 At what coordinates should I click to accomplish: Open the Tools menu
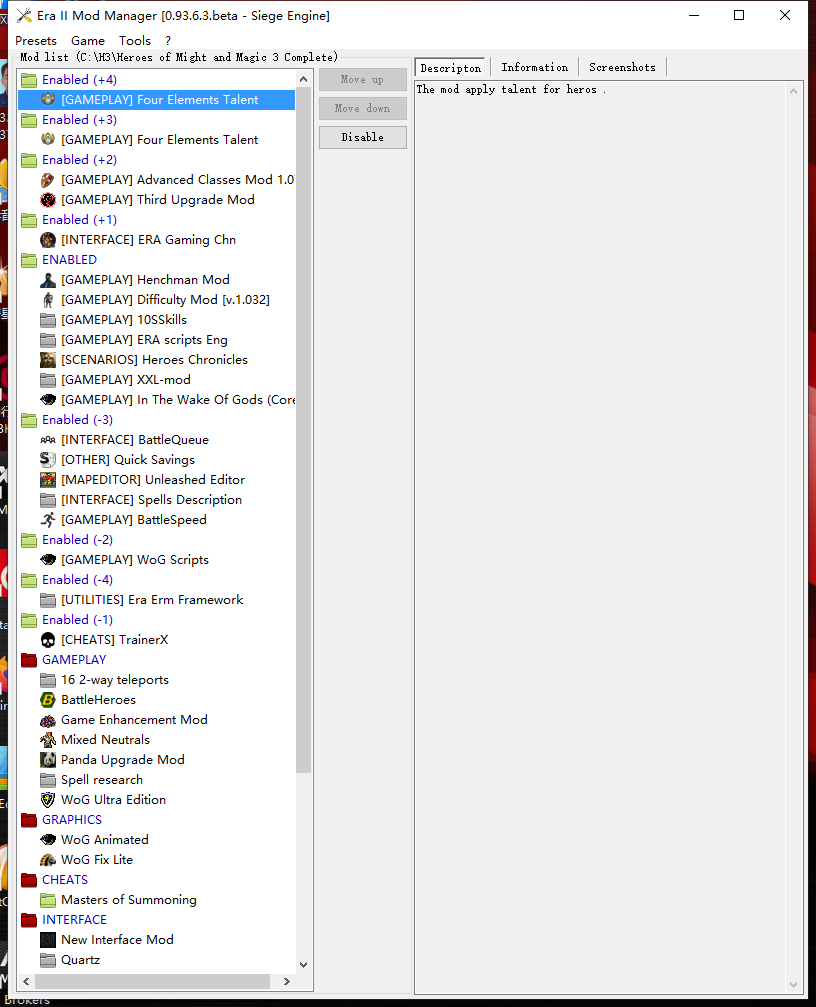tap(135, 40)
